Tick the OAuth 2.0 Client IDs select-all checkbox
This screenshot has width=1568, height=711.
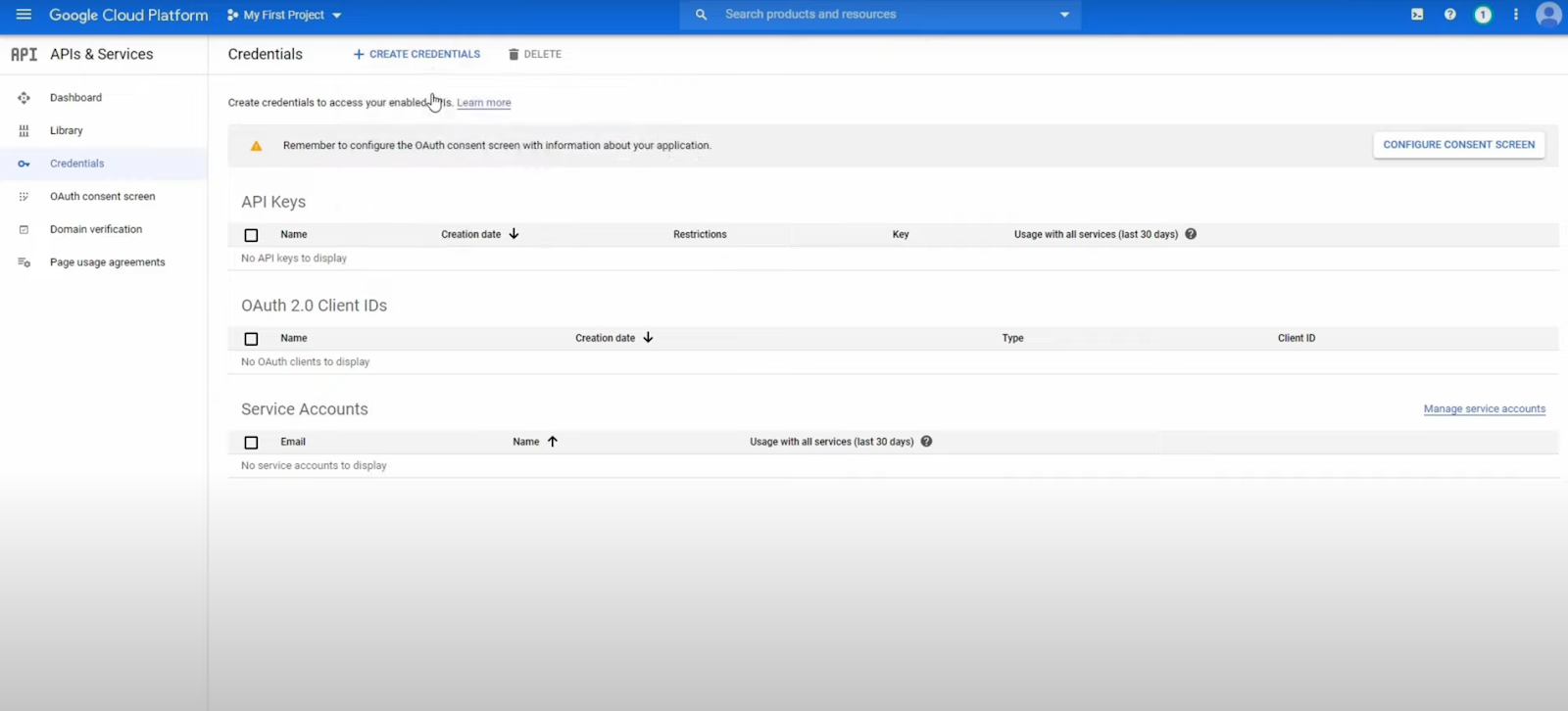pos(251,339)
